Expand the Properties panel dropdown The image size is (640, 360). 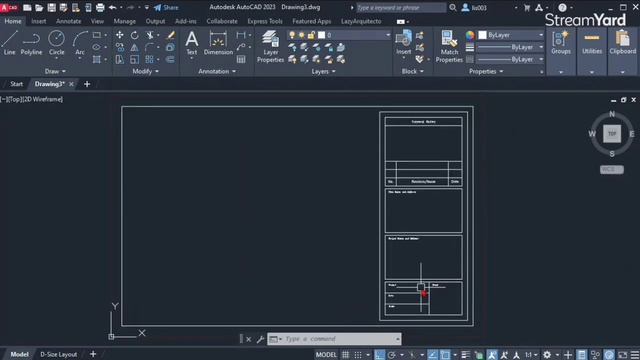pos(486,71)
